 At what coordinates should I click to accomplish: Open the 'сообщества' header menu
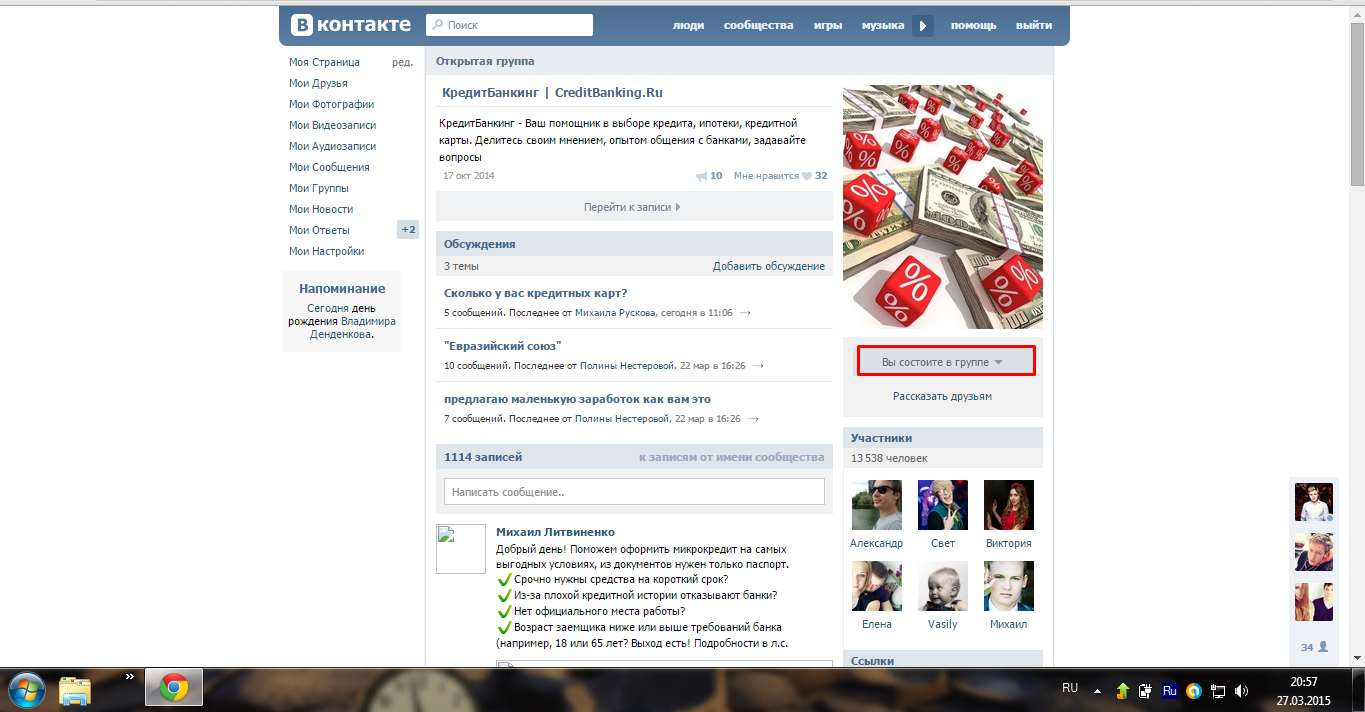(x=759, y=26)
